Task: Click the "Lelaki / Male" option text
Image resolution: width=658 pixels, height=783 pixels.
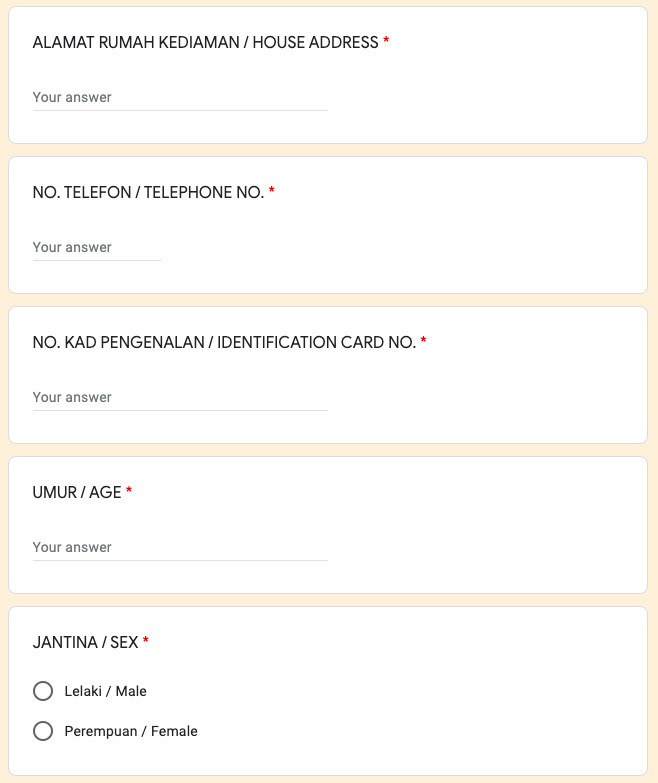Action: point(105,691)
